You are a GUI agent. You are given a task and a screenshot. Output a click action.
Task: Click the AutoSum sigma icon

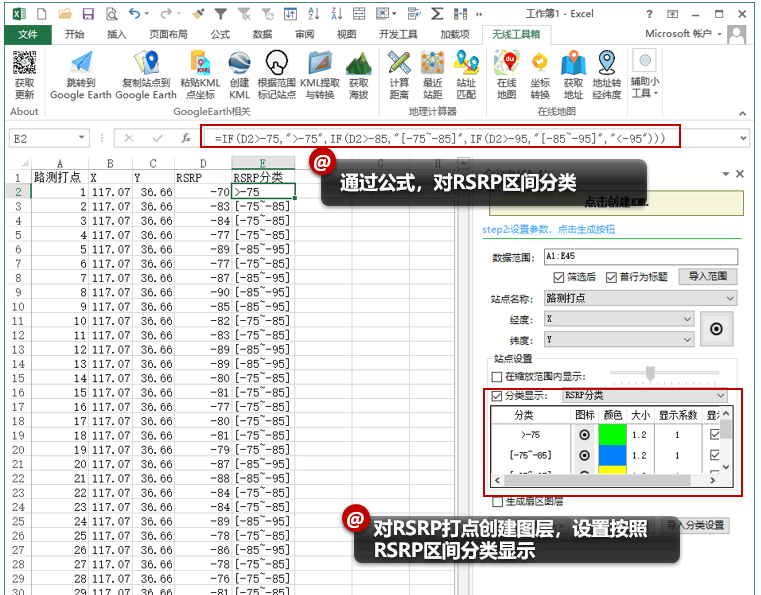click(437, 14)
